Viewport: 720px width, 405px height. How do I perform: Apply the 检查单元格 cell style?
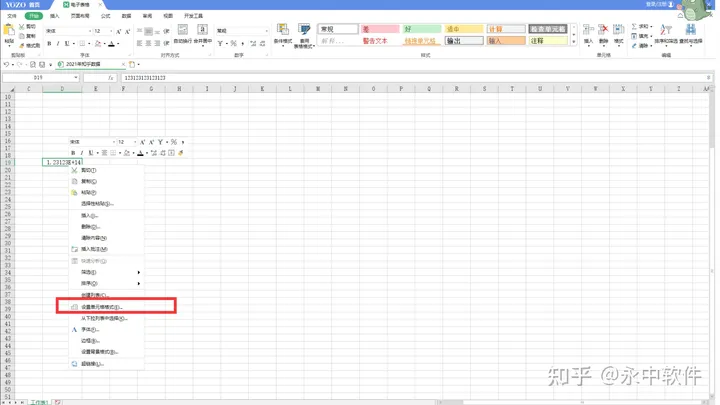click(548, 29)
